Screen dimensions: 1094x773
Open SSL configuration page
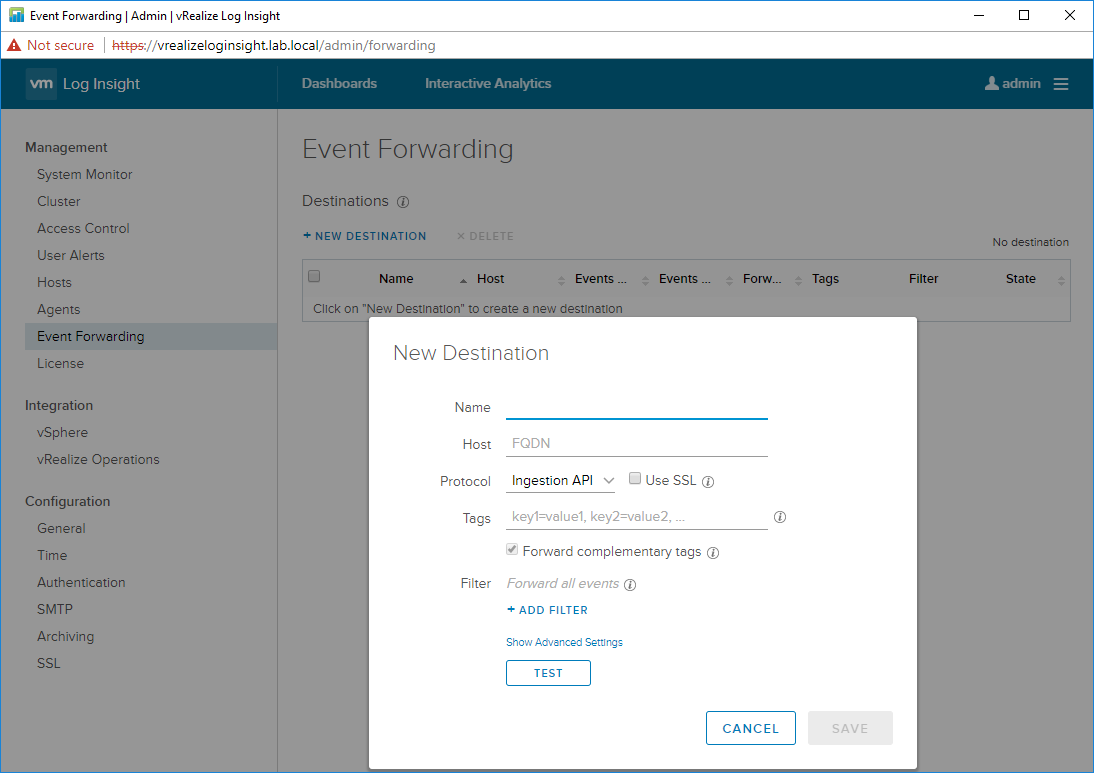point(48,663)
